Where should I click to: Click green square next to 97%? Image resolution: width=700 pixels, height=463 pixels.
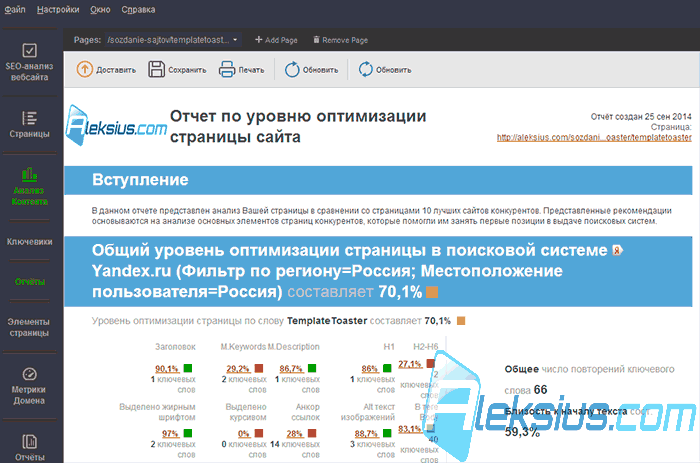coord(188,433)
